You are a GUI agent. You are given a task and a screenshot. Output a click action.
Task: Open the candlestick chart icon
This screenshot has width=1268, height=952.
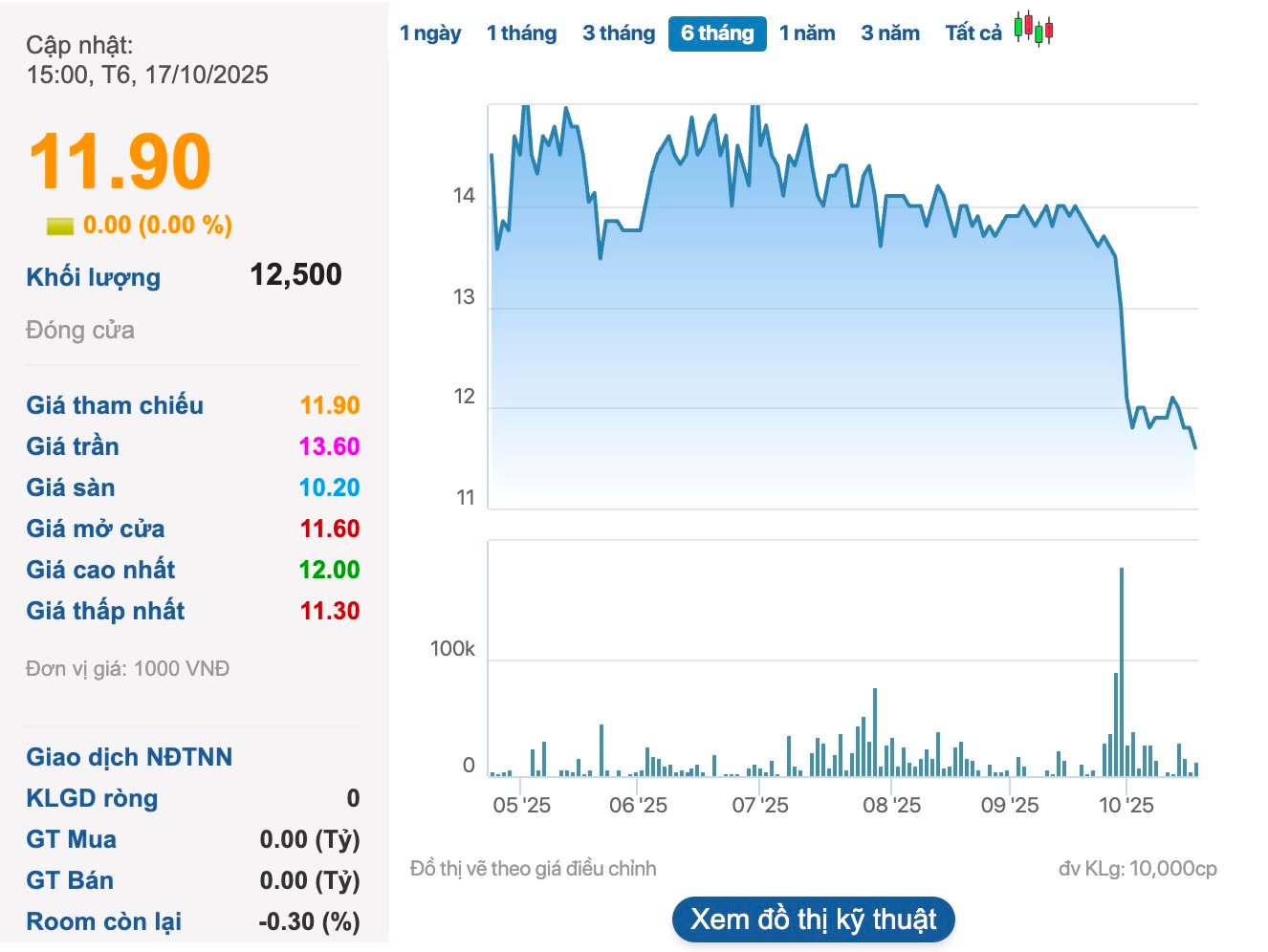tap(1034, 29)
